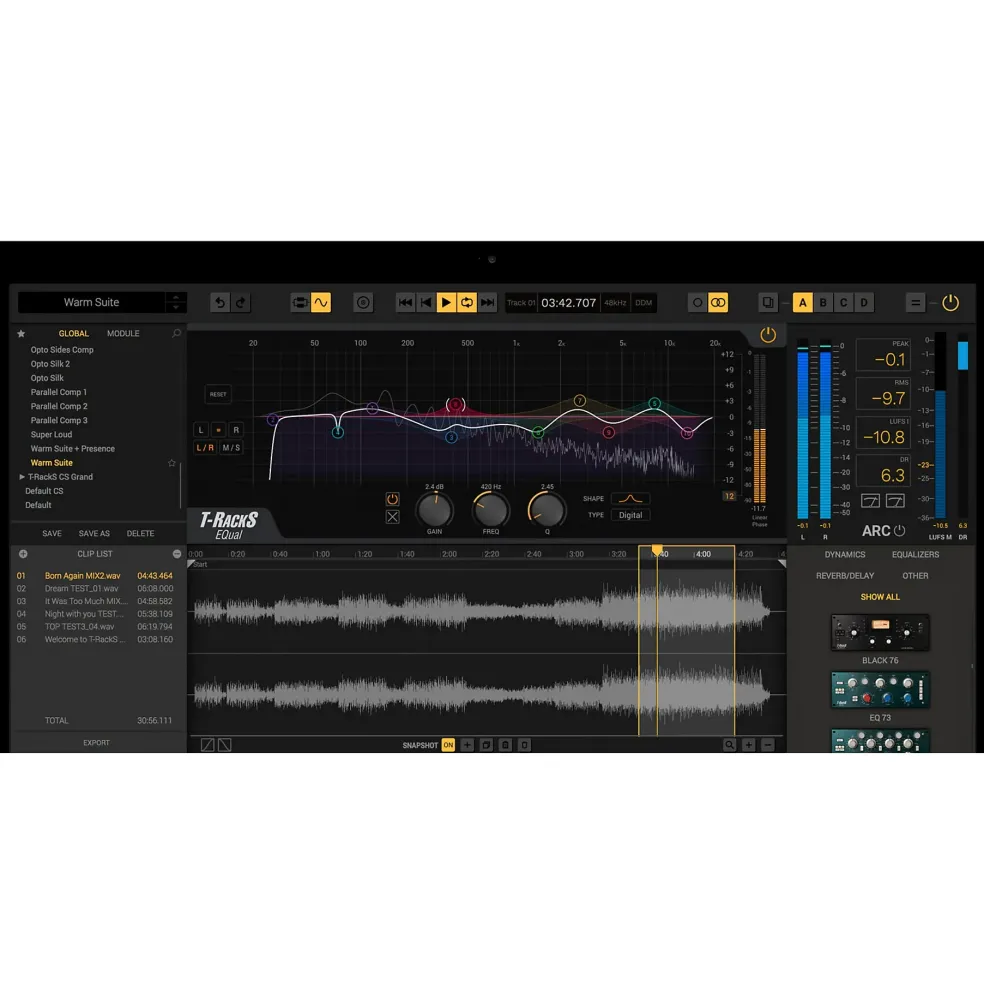Skip to the next track
The height and width of the screenshot is (985, 984).
(488, 303)
